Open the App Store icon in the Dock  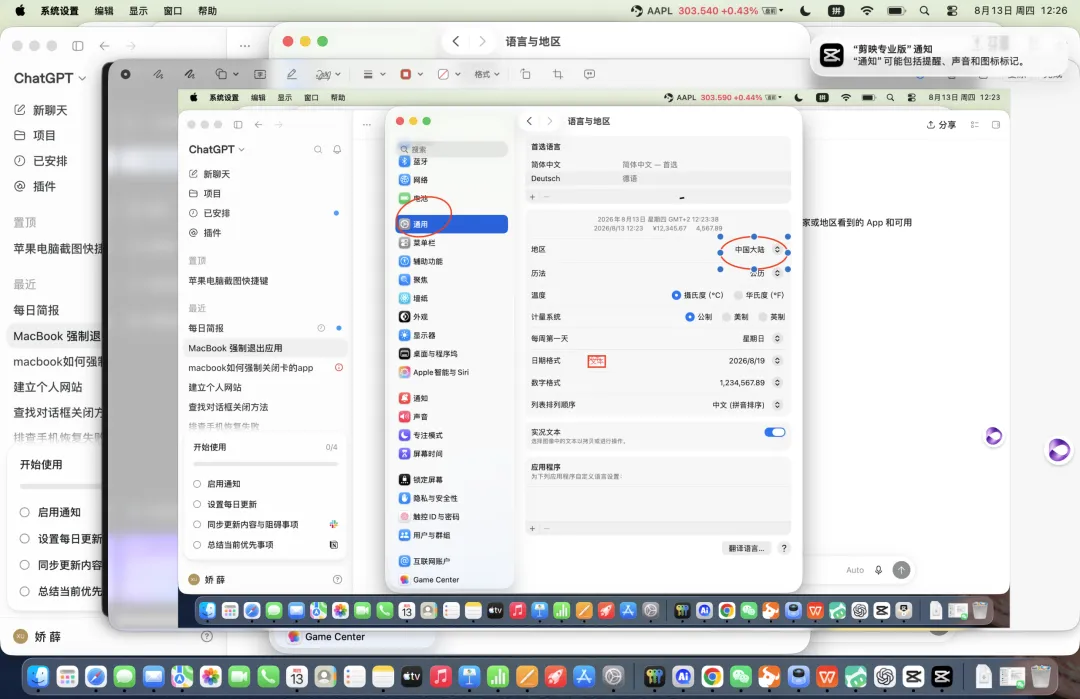click(584, 677)
